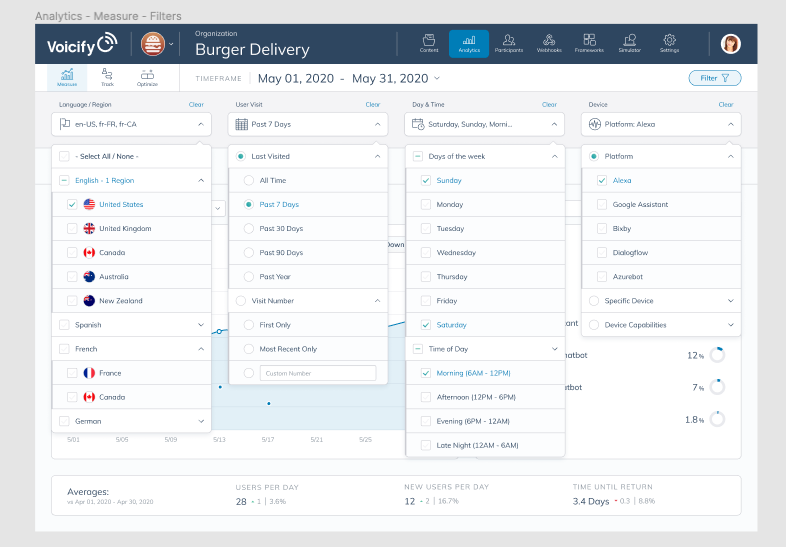Click the user profile avatar
The image size is (786, 547).
731,44
